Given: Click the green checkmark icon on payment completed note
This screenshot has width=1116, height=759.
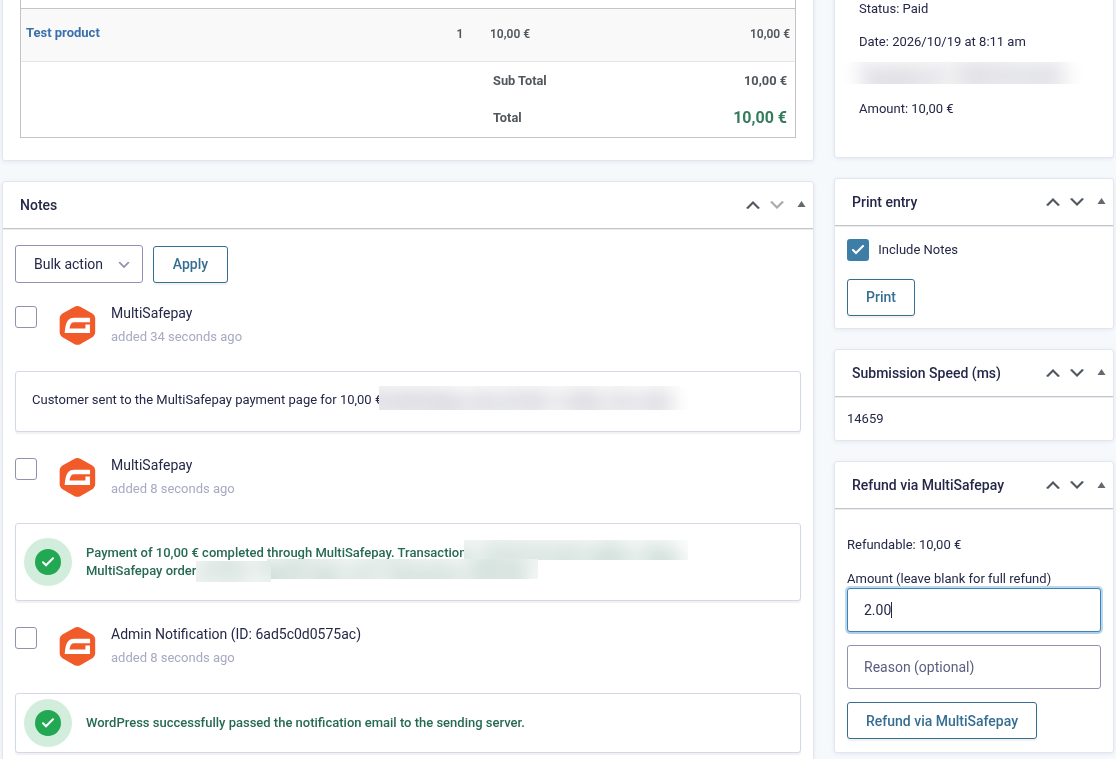Looking at the screenshot, I should 48,562.
